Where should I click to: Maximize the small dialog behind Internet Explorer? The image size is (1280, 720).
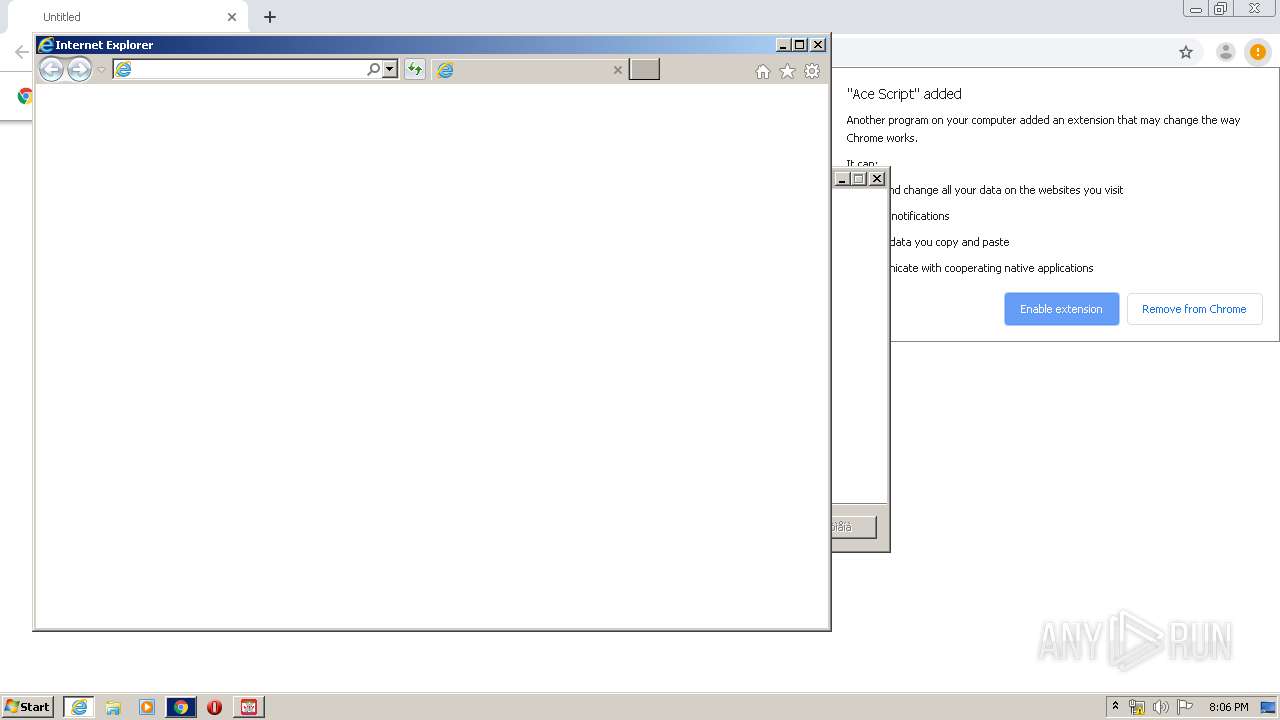(x=859, y=179)
